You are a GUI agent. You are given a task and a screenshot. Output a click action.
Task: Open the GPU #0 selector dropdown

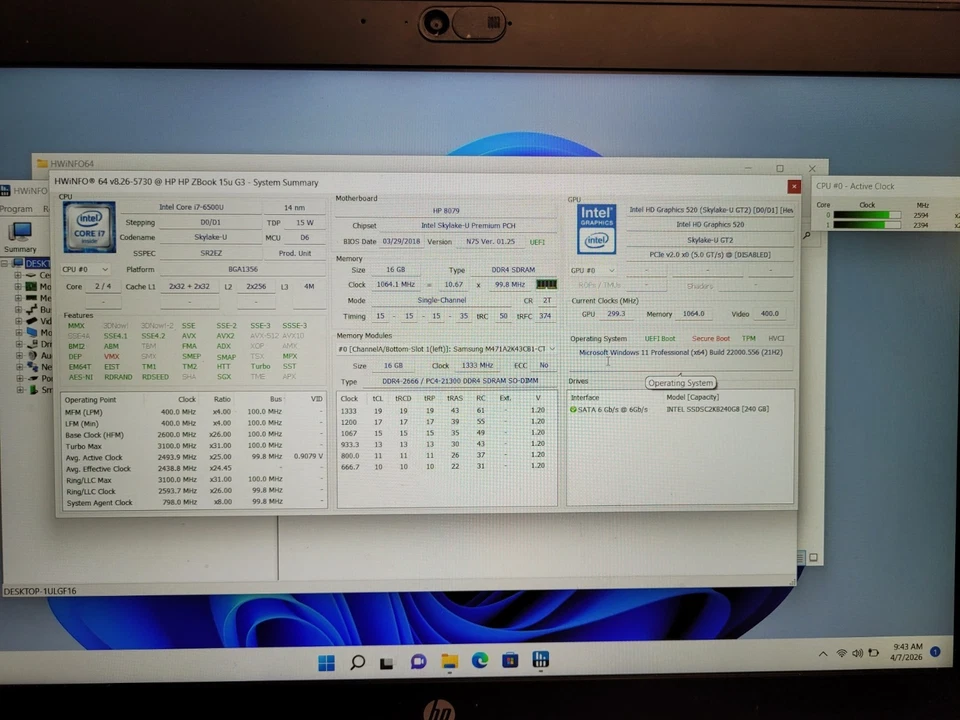pos(593,270)
